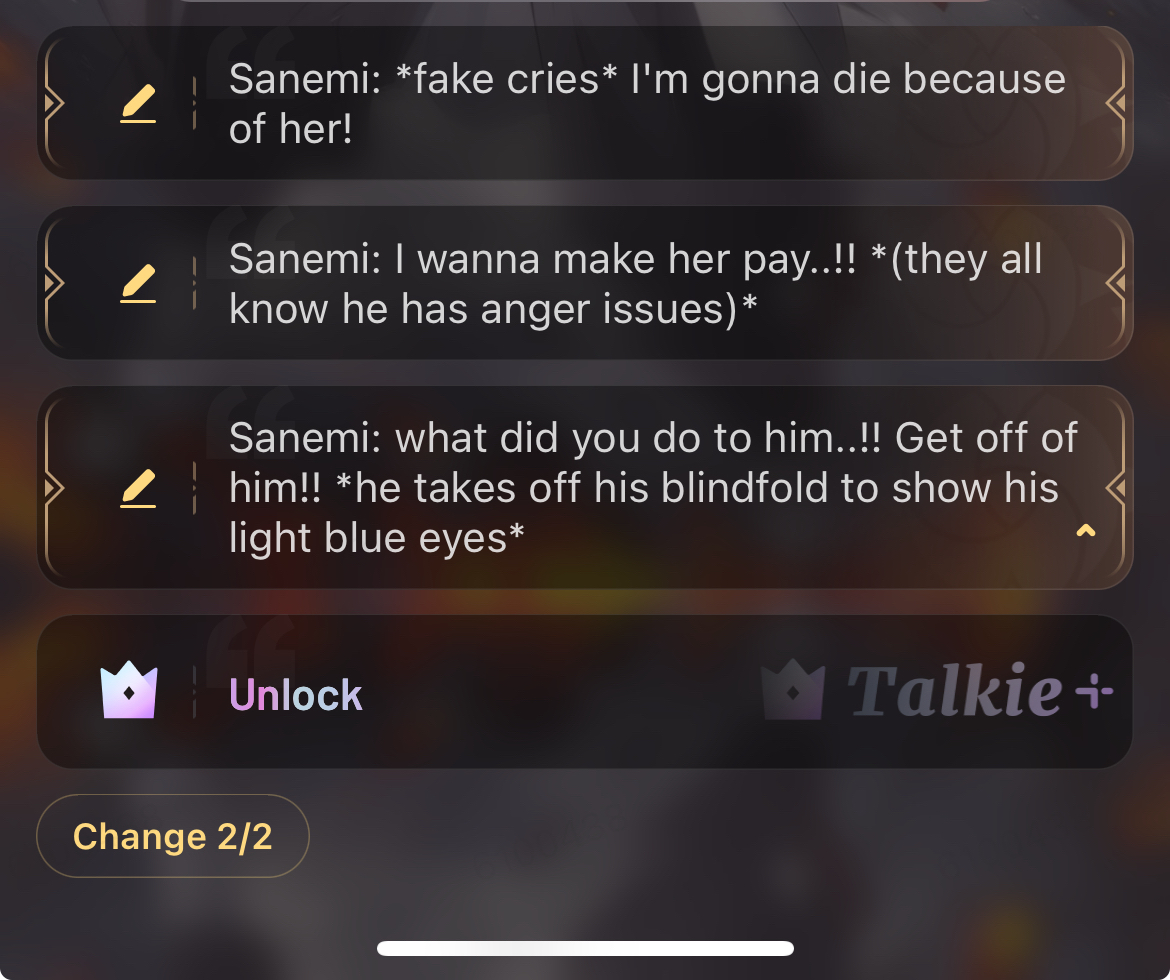Viewport: 1170px width, 980px height.
Task: Tap the left arrow ornament on "fake cries" card
Action: 54,103
